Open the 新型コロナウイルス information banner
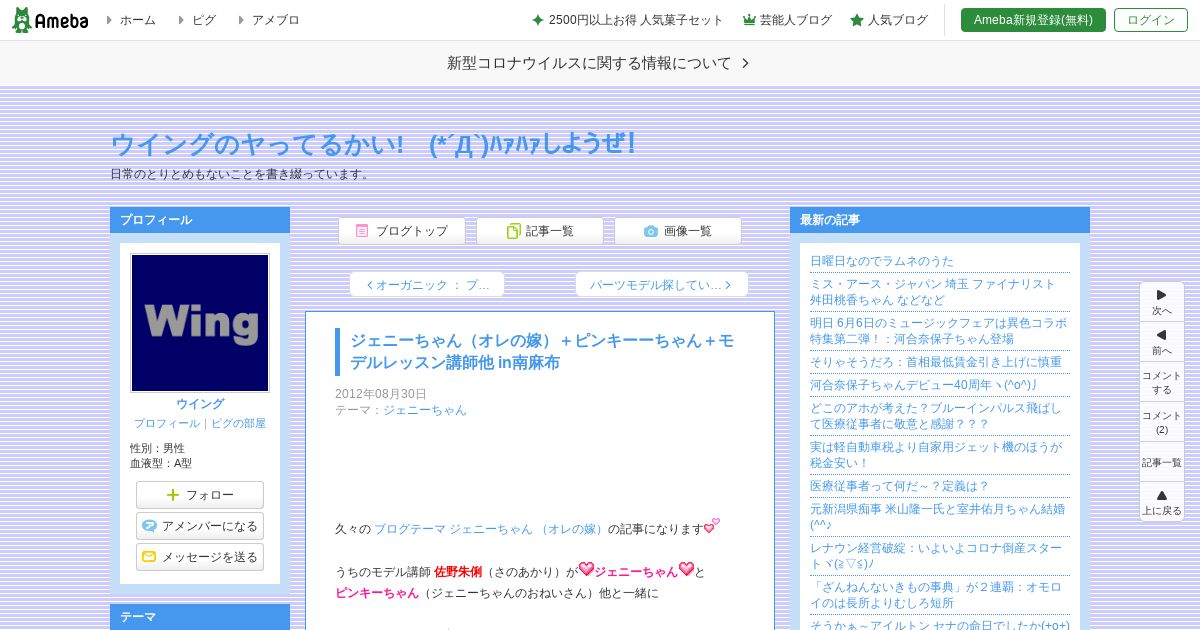 pyautogui.click(x=599, y=63)
